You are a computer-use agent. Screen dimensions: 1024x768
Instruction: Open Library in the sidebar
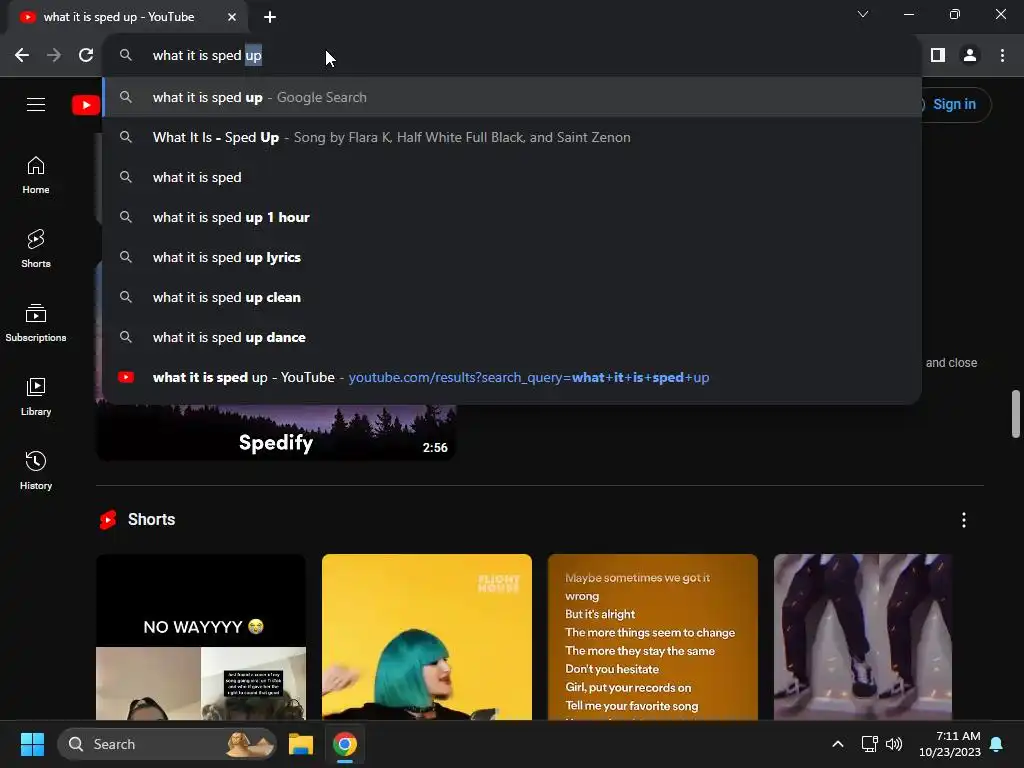36,396
